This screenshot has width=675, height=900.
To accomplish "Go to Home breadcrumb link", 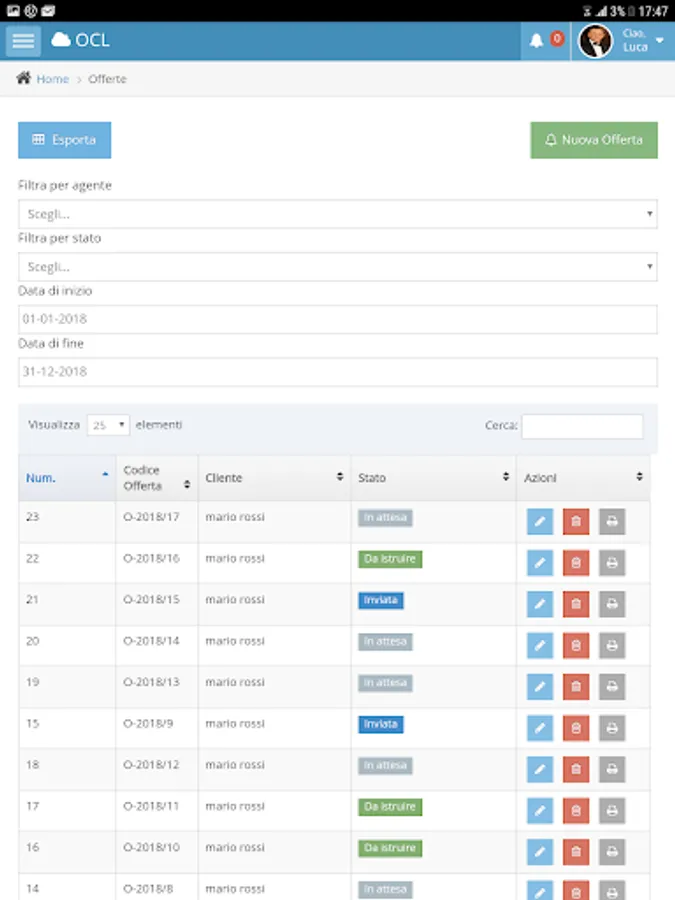I will pyautogui.click(x=53, y=79).
